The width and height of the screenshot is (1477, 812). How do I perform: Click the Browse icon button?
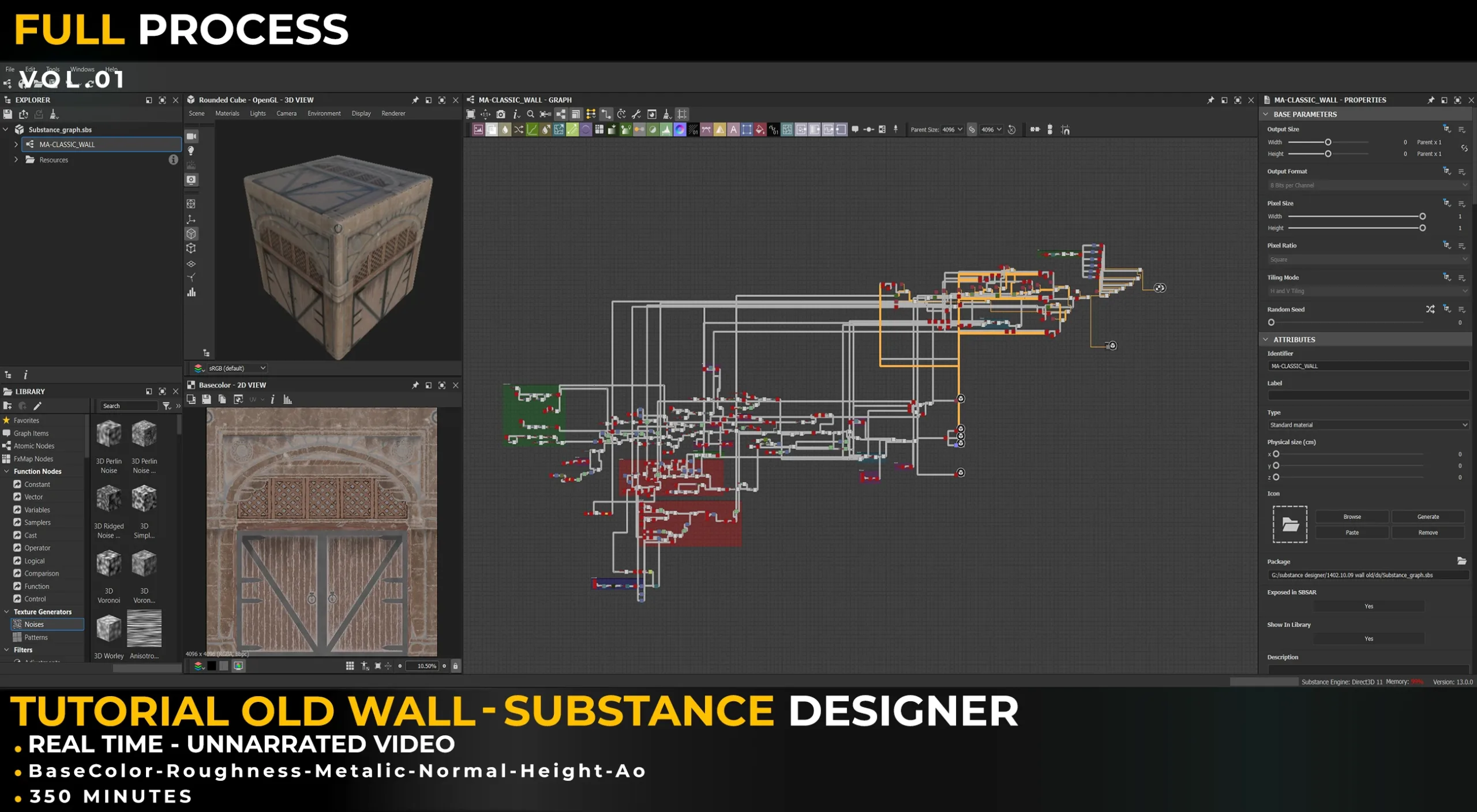point(1351,517)
